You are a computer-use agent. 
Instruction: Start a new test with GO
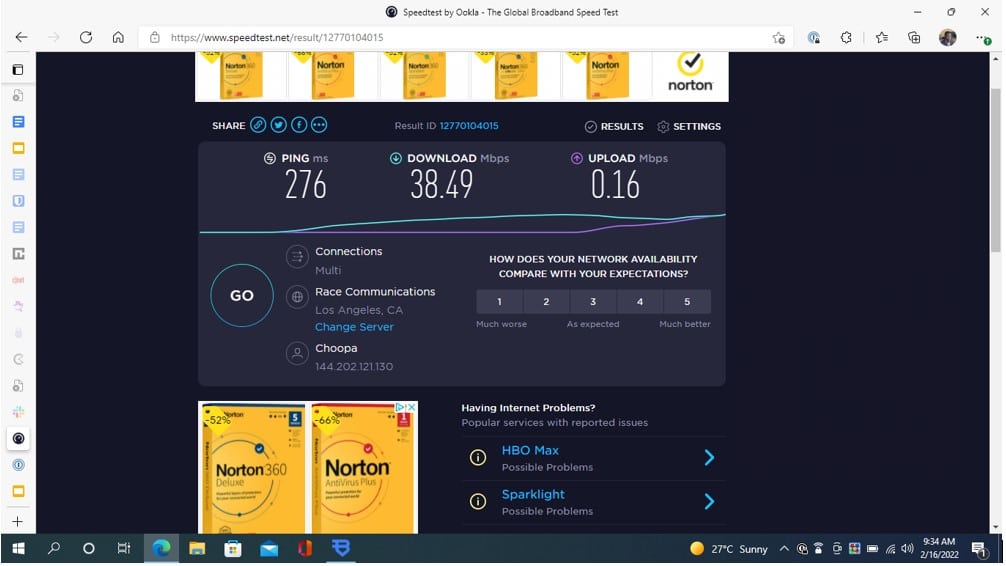tap(242, 296)
